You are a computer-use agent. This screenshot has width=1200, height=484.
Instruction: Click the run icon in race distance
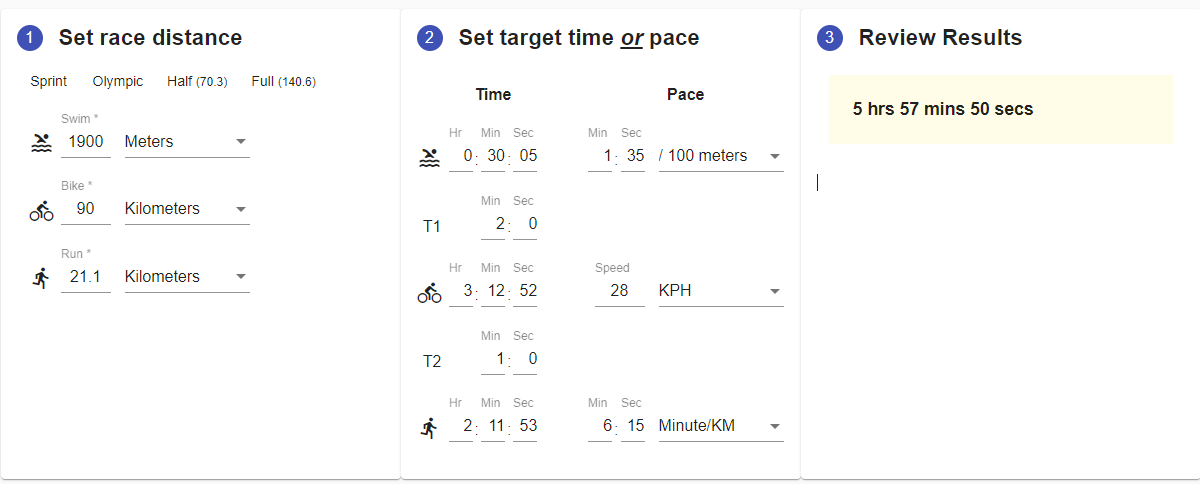(x=41, y=278)
